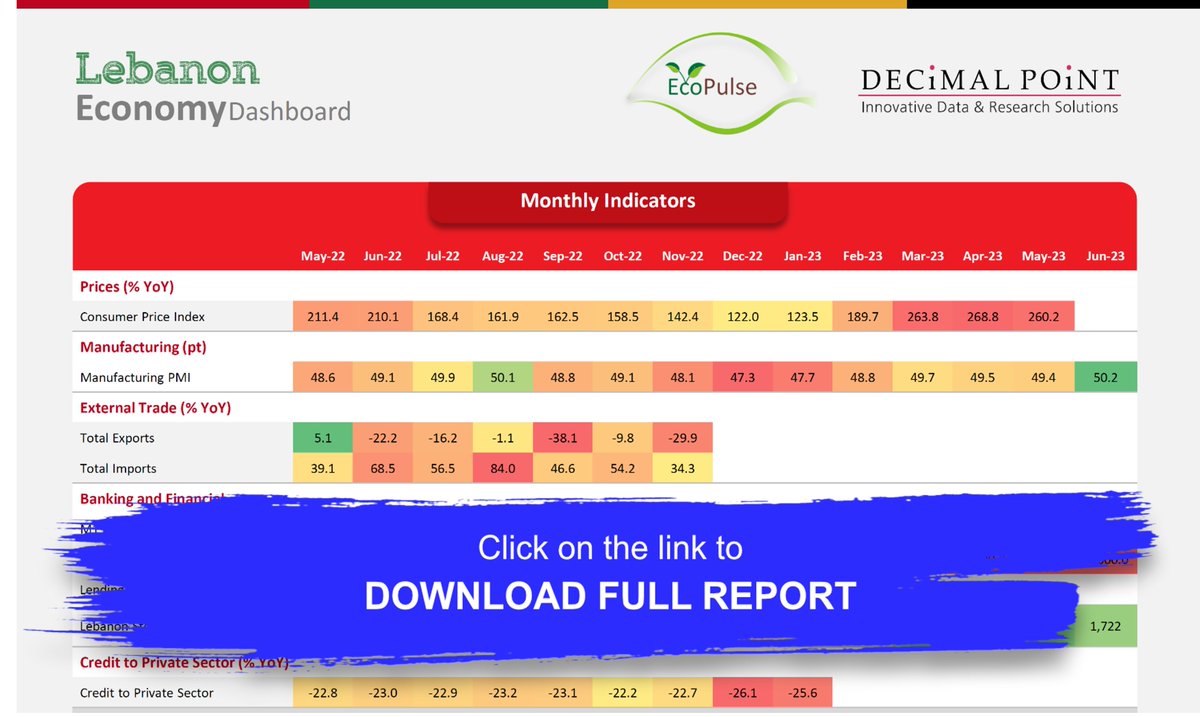Viewport: 1200px width, 717px height.
Task: Click the CPI value 168.4 for Jul-22
Action: click(442, 317)
